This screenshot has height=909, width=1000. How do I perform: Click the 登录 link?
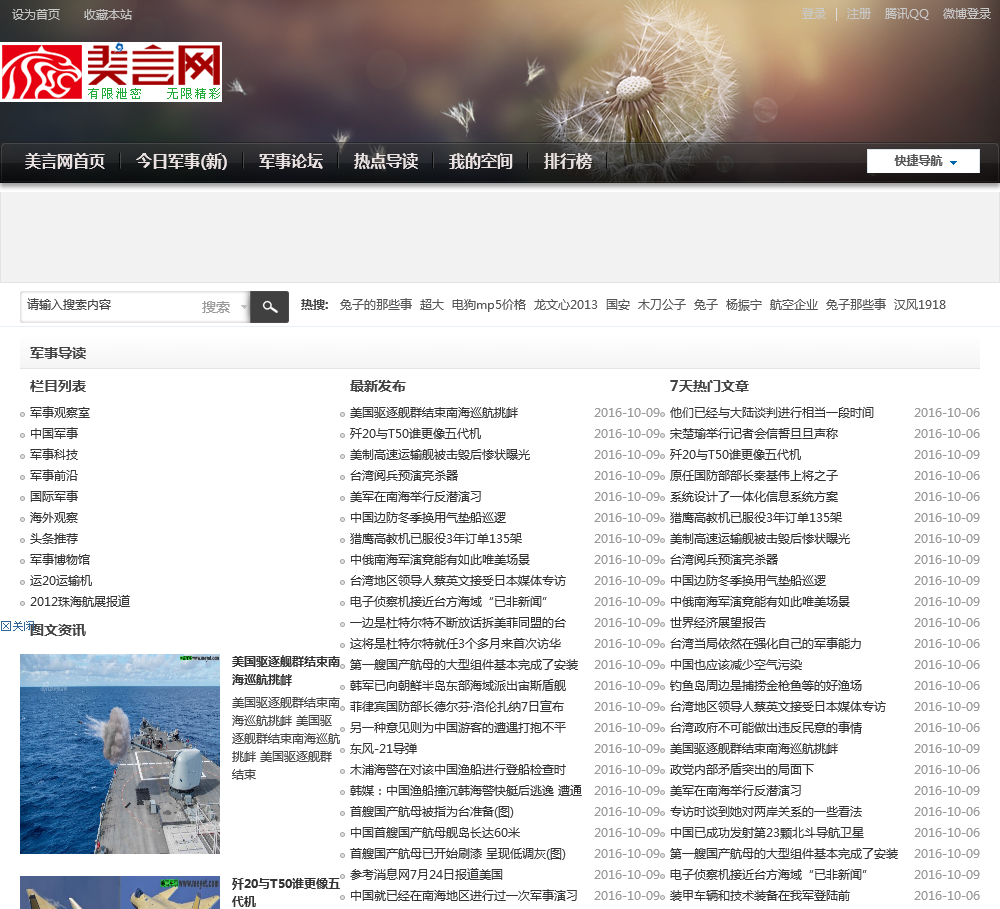[x=814, y=13]
